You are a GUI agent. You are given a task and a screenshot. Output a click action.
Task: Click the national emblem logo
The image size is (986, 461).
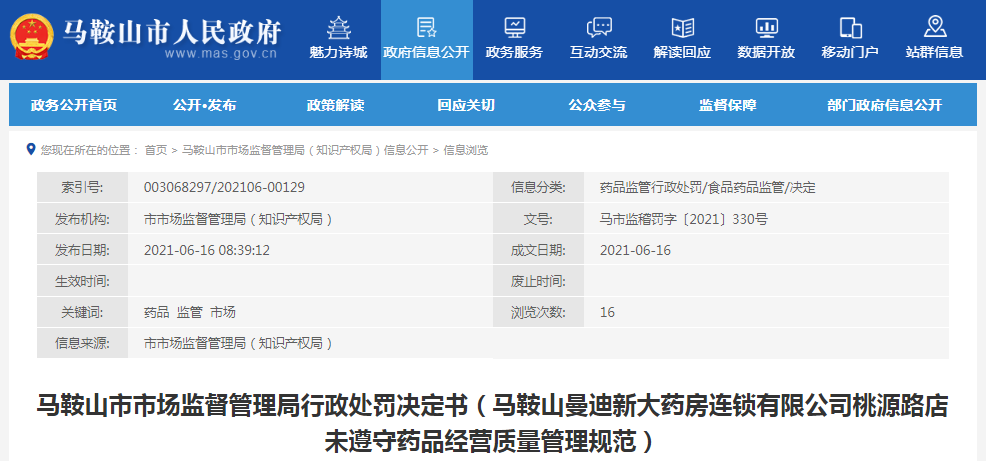(33, 38)
